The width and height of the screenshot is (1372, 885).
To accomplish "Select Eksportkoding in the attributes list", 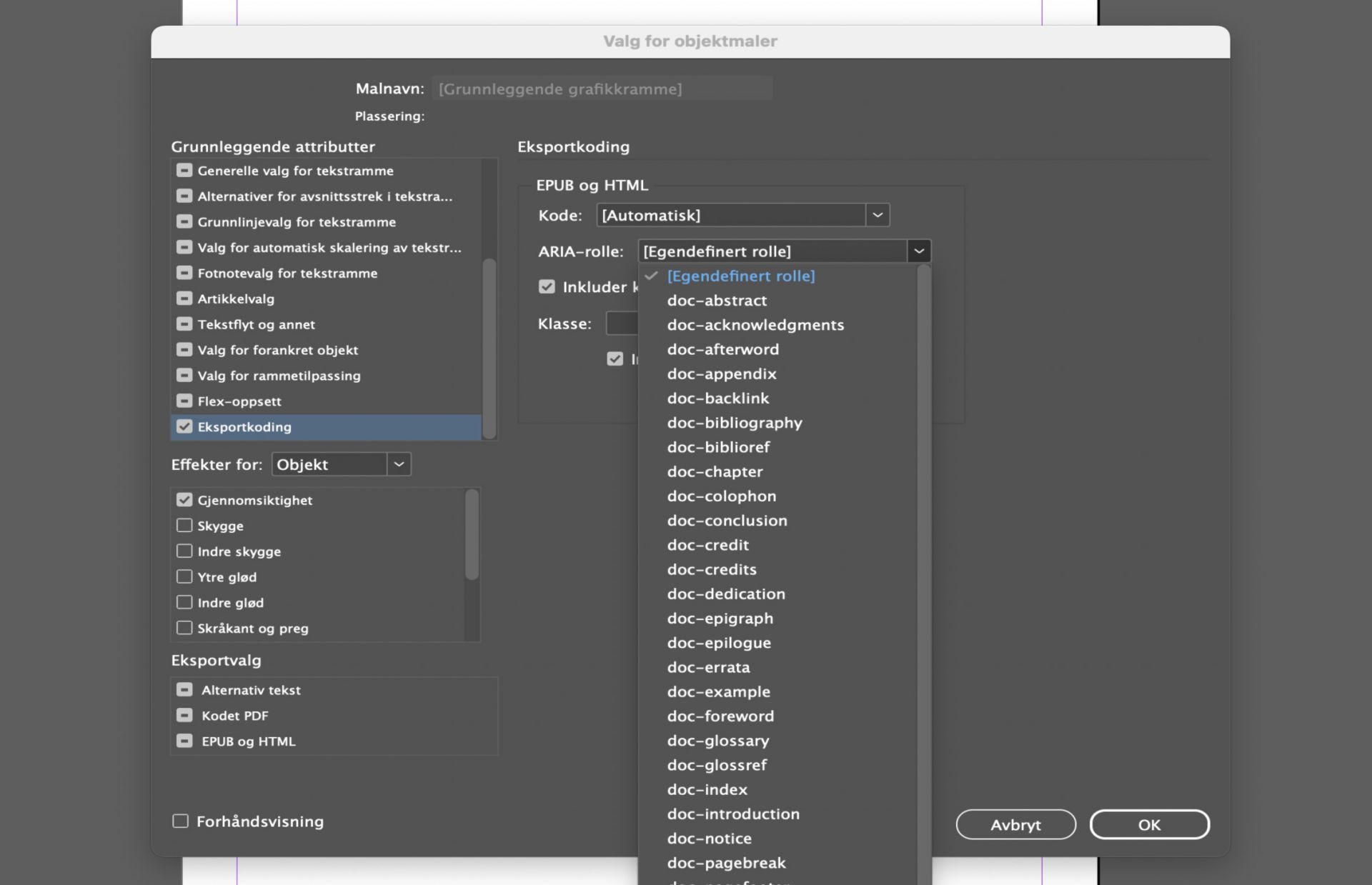I will coord(244,427).
